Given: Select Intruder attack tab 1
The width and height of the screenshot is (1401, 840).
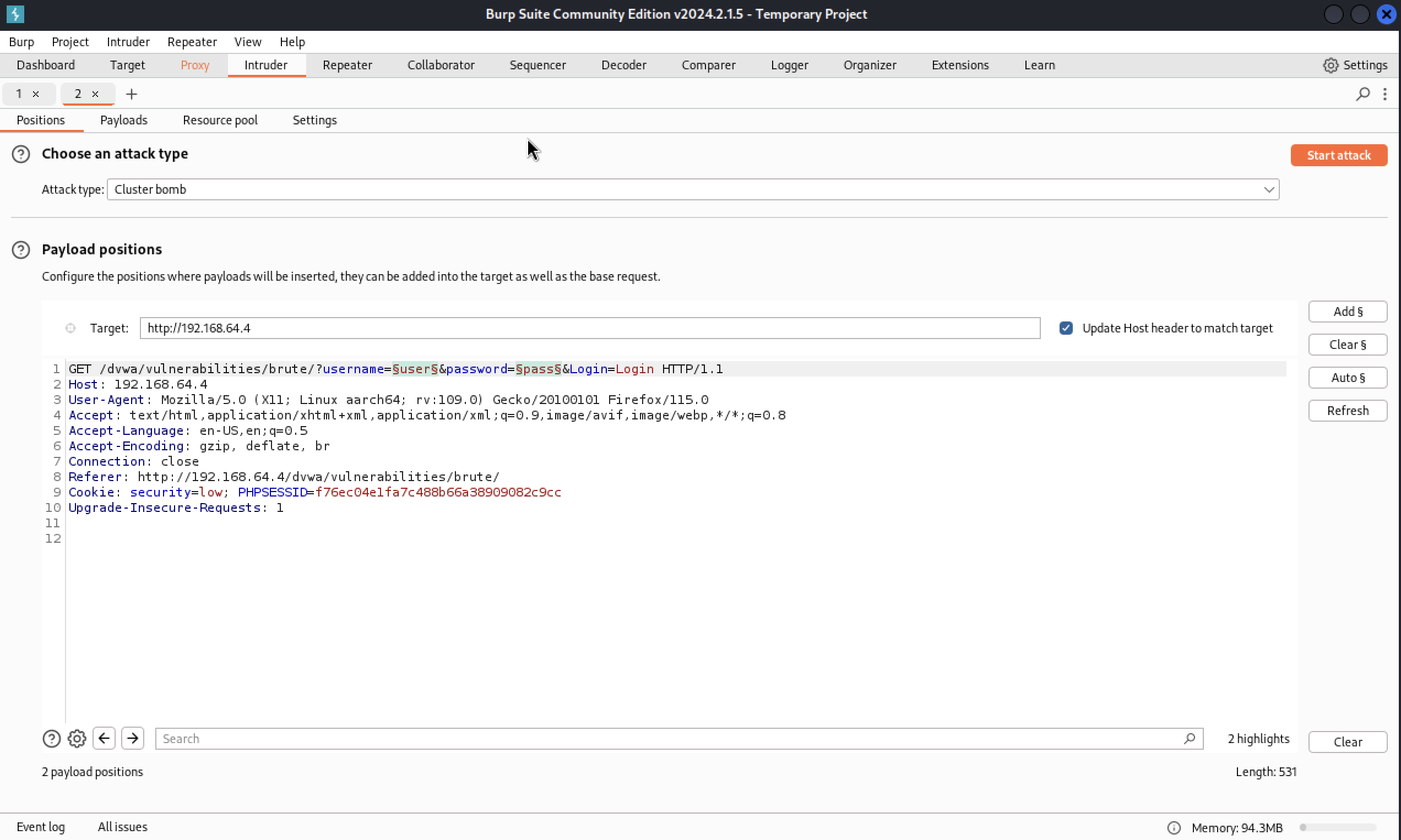Looking at the screenshot, I should pyautogui.click(x=19, y=94).
